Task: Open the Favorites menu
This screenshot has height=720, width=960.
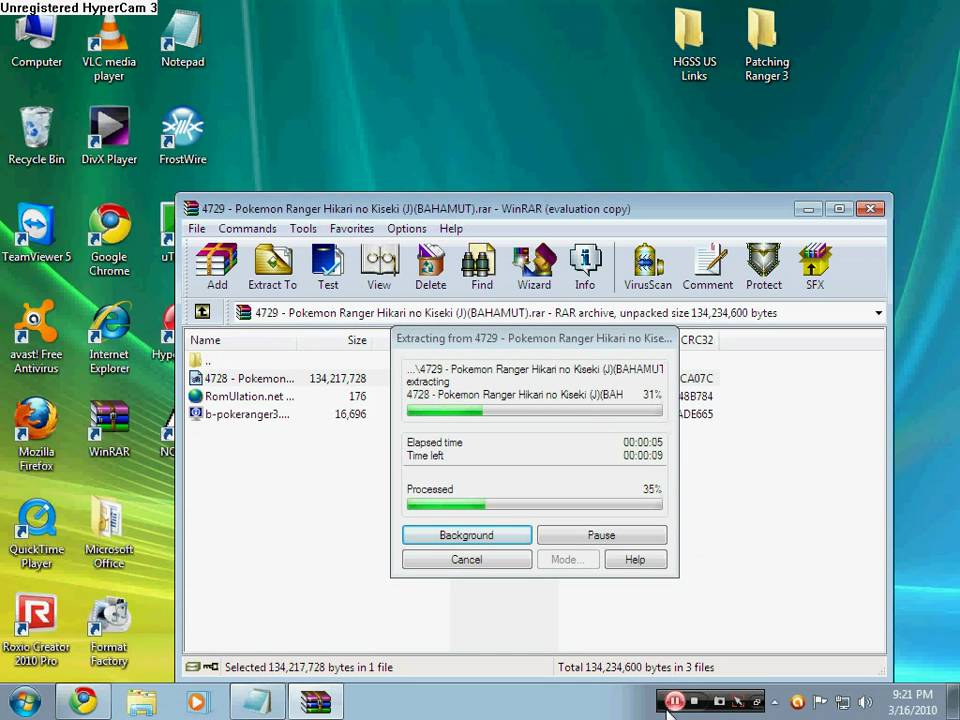Action: pyautogui.click(x=351, y=228)
